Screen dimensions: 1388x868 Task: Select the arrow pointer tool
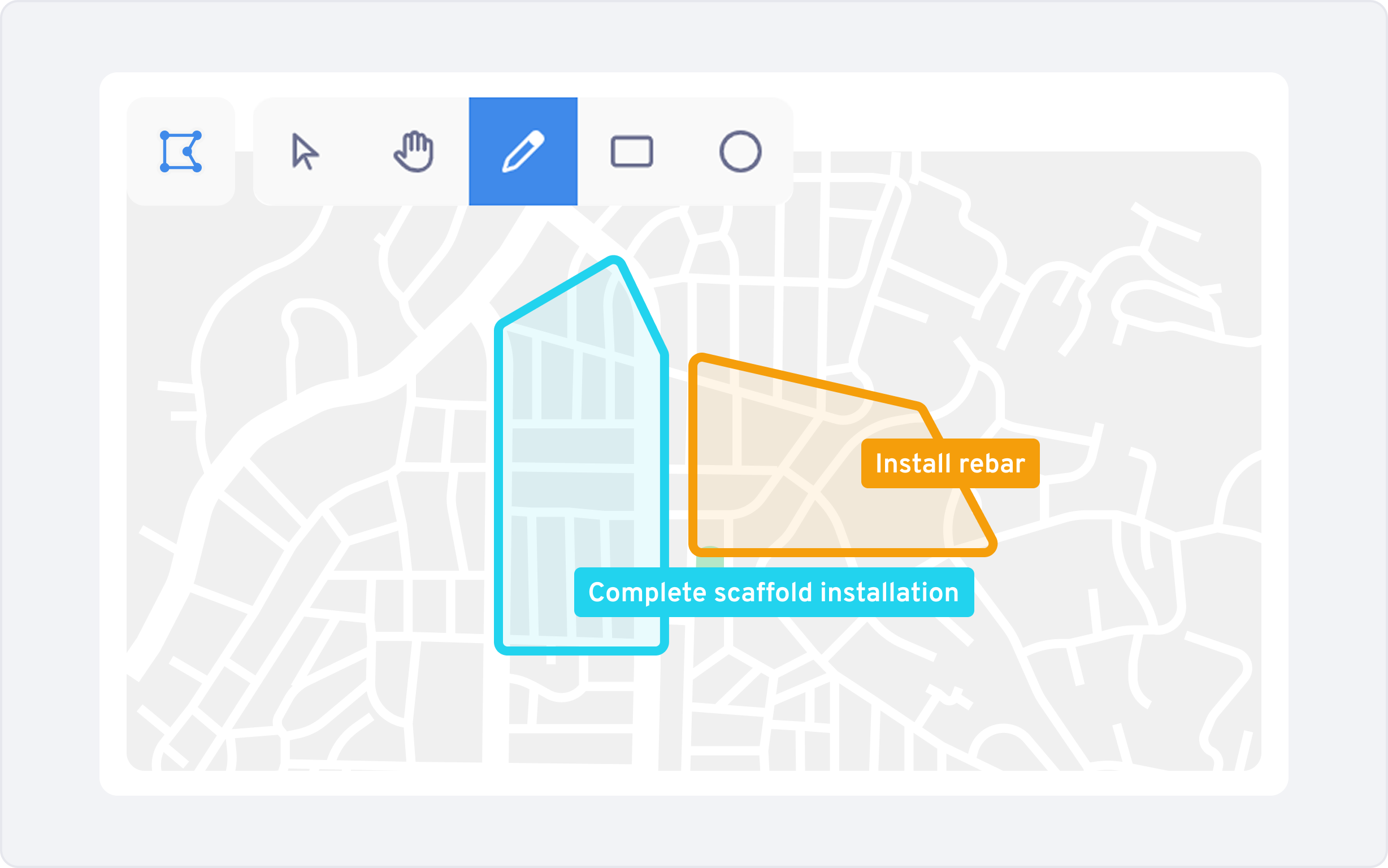click(x=304, y=151)
